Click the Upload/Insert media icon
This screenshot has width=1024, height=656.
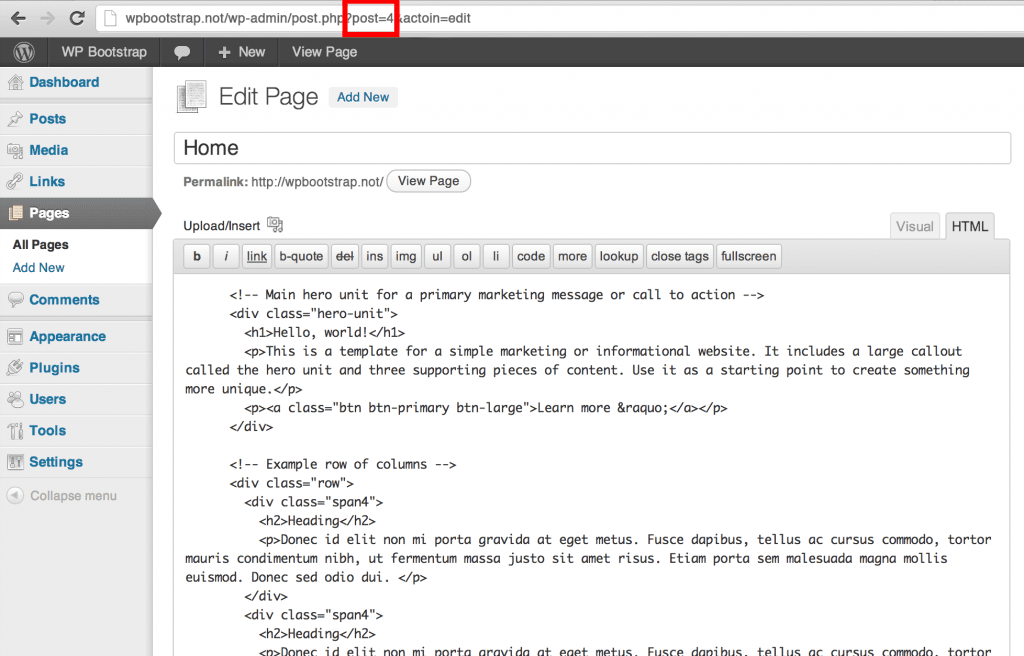tap(276, 225)
